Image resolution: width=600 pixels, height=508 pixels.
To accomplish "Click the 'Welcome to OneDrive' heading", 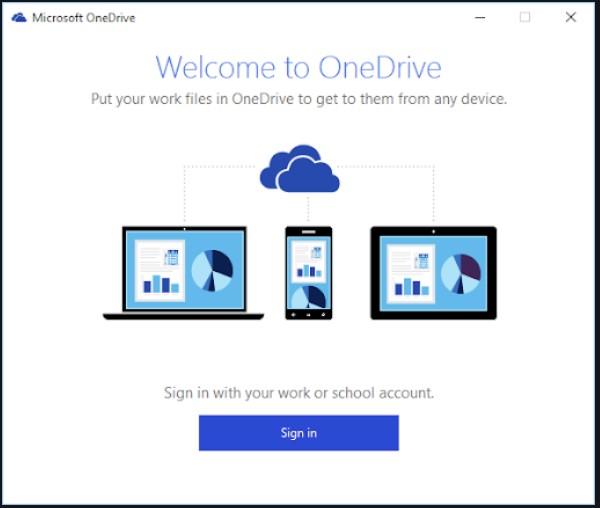I will pyautogui.click(x=298, y=67).
